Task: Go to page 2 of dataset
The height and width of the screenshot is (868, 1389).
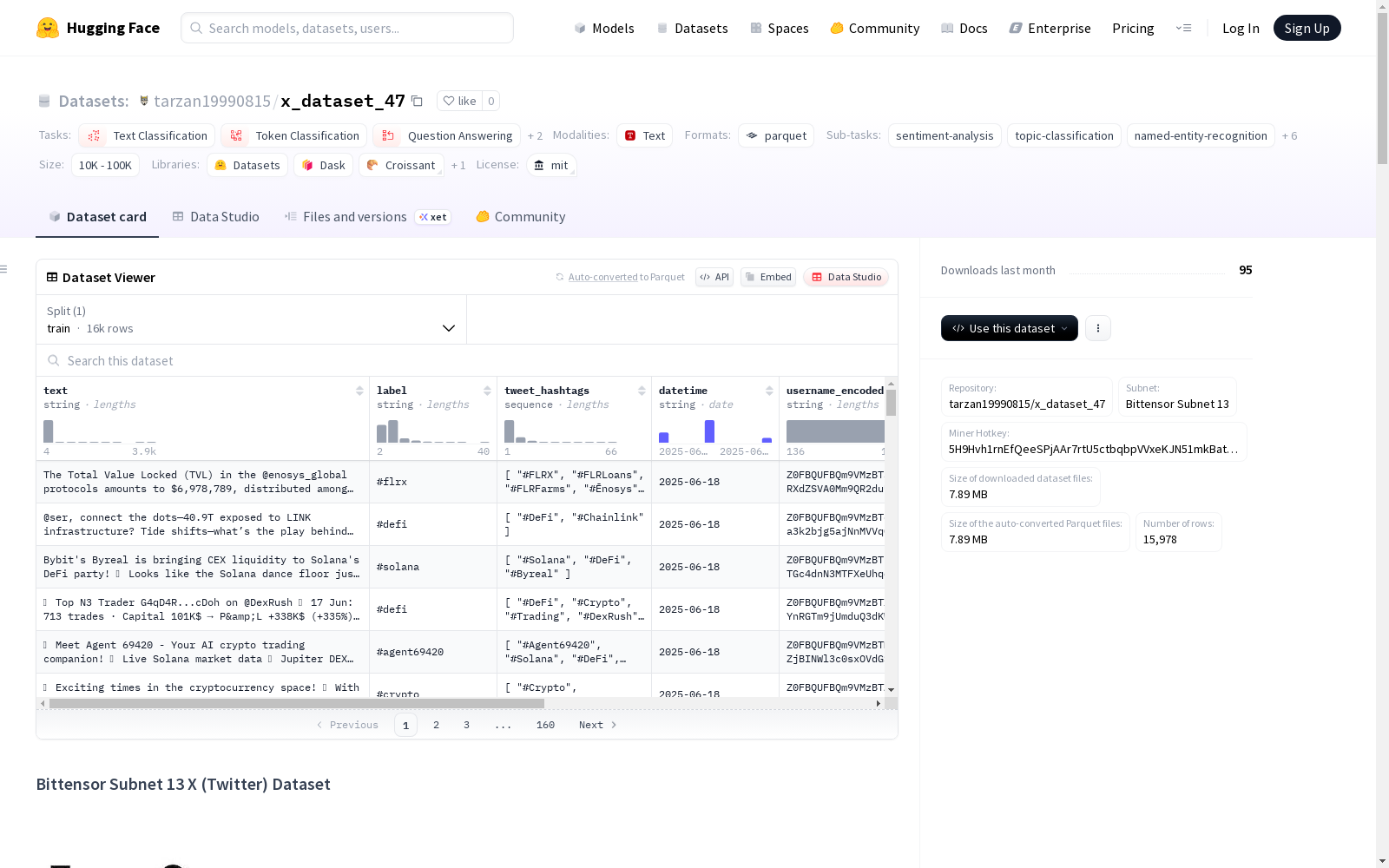Action: 436,725
